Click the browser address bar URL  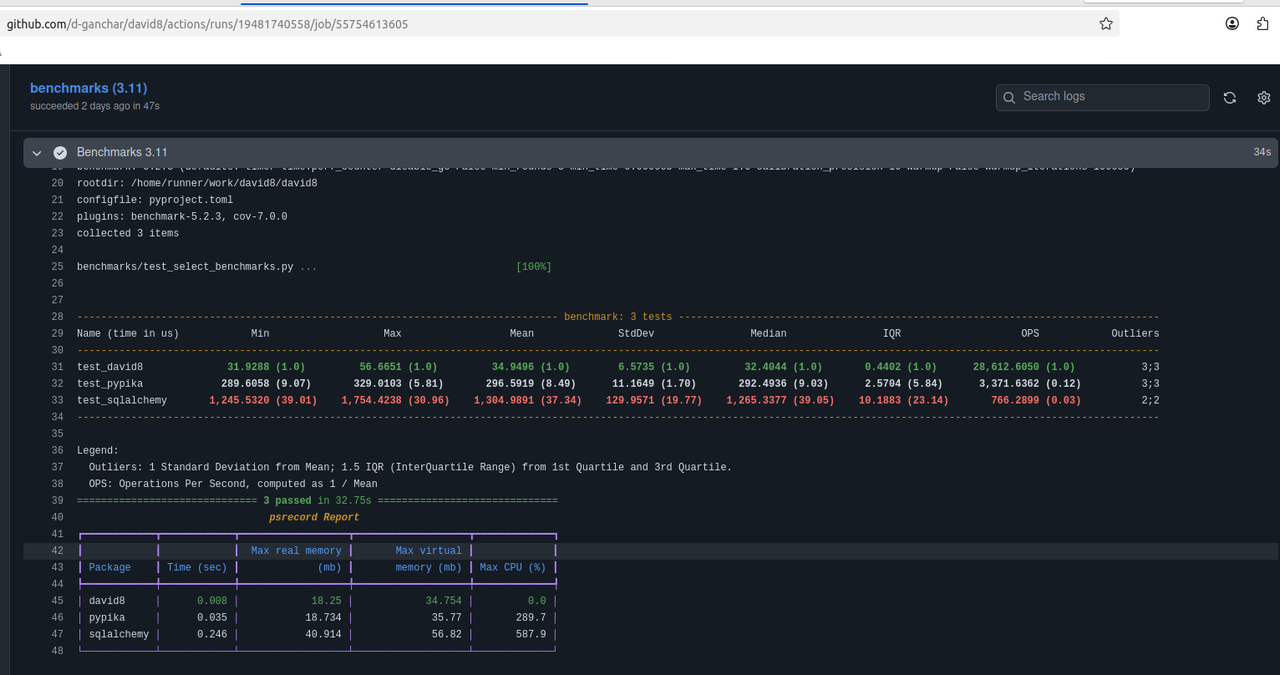(207, 24)
